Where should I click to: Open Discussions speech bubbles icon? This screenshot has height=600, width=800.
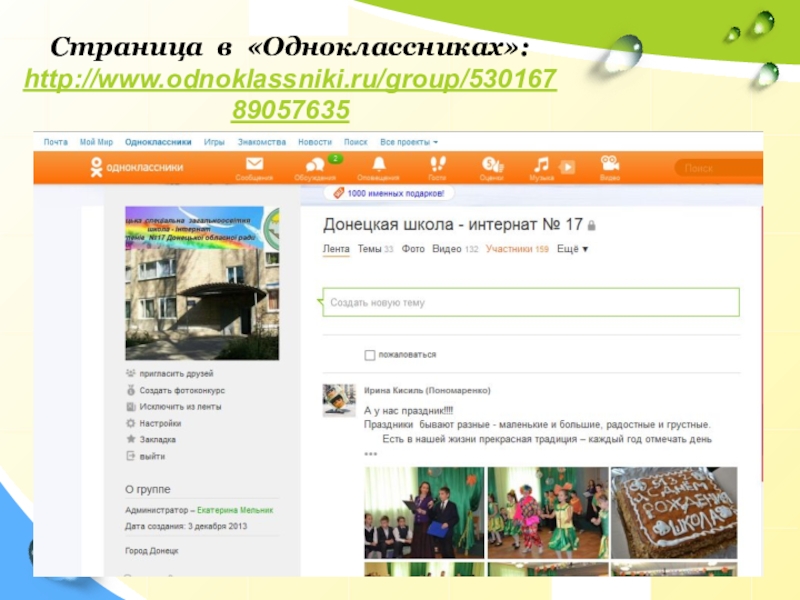(x=315, y=165)
